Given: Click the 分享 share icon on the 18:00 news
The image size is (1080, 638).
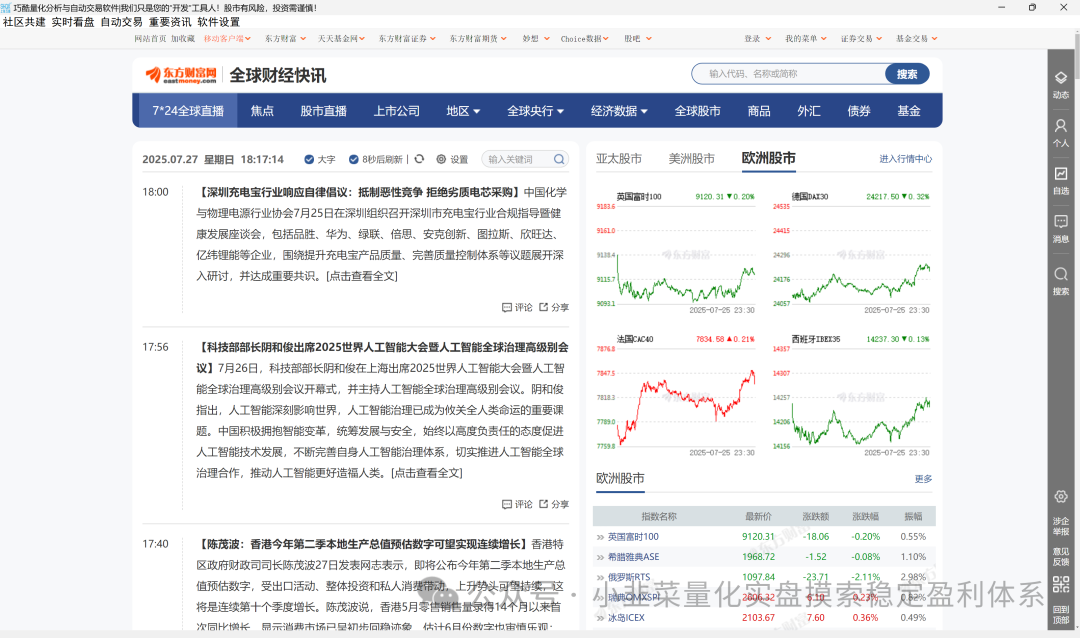Looking at the screenshot, I should click(543, 307).
